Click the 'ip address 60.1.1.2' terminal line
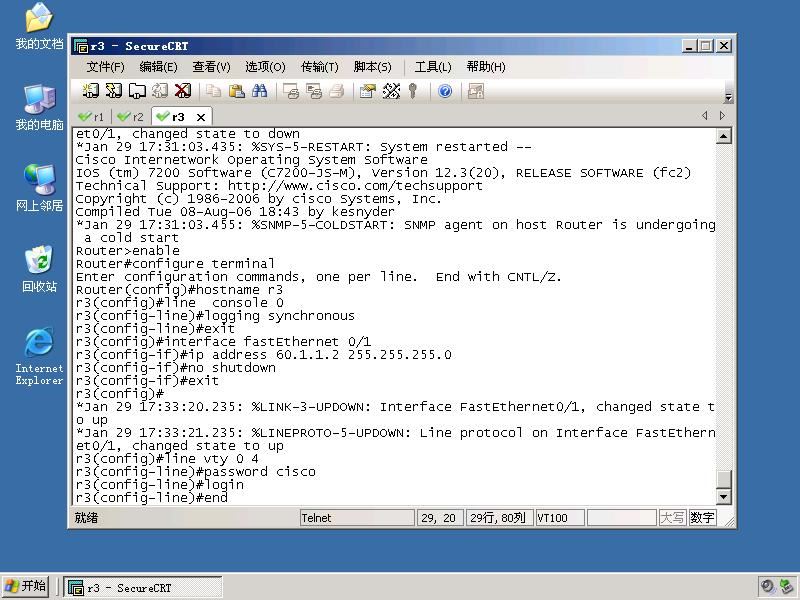 [264, 355]
